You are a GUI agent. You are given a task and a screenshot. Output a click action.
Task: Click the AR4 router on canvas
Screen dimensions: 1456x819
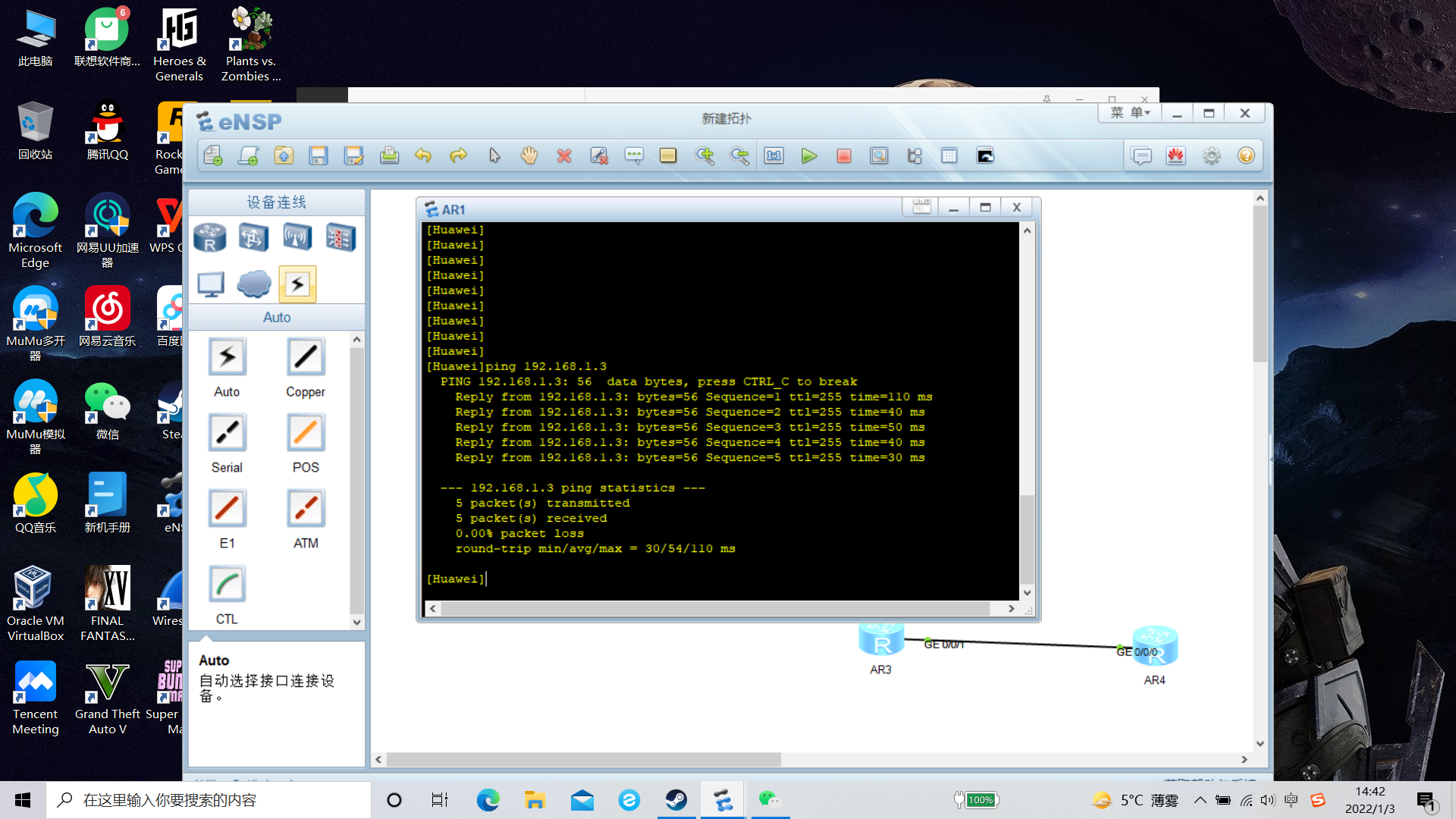(x=1154, y=647)
